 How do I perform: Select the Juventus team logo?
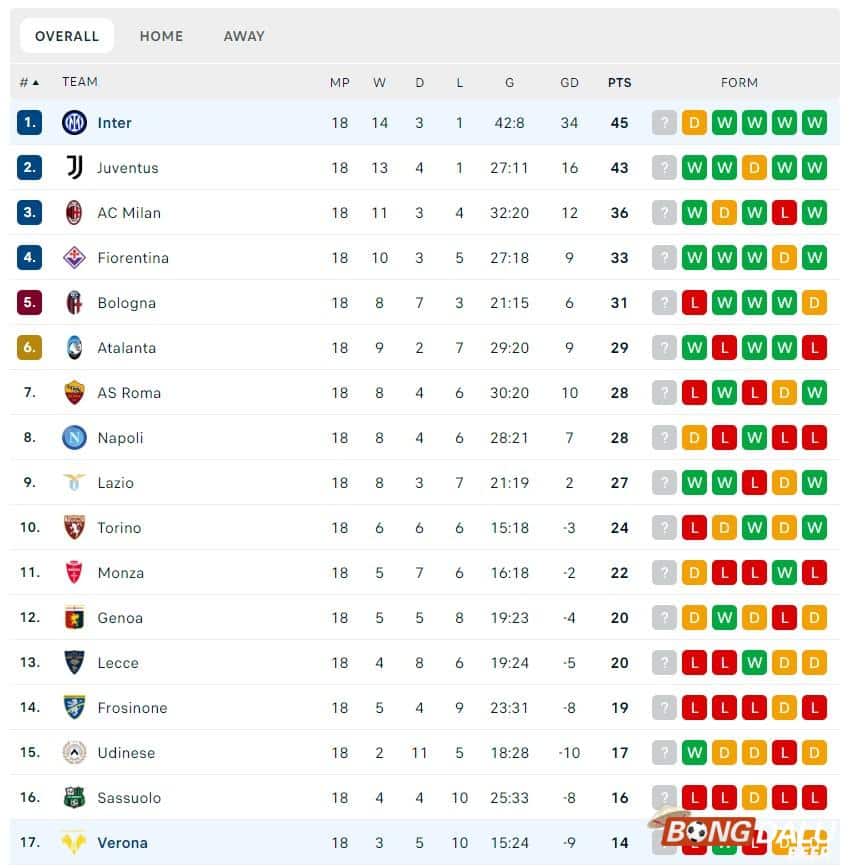tap(73, 167)
